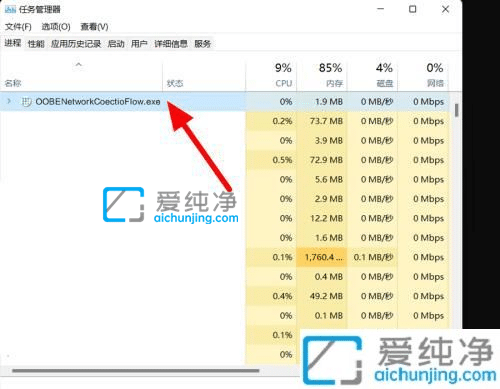Click the 73.7 MB memory cell
The image size is (500, 389).
pyautogui.click(x=322, y=121)
